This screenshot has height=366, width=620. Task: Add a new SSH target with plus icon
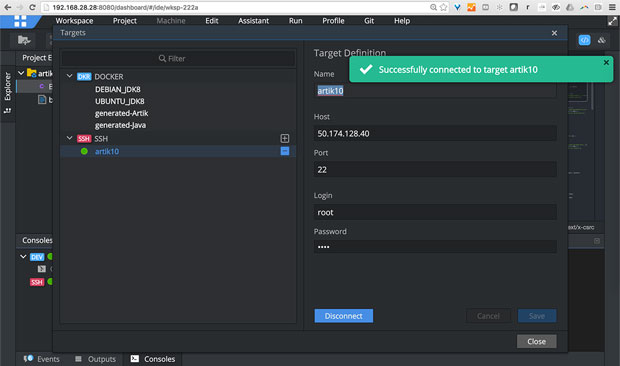(285, 138)
